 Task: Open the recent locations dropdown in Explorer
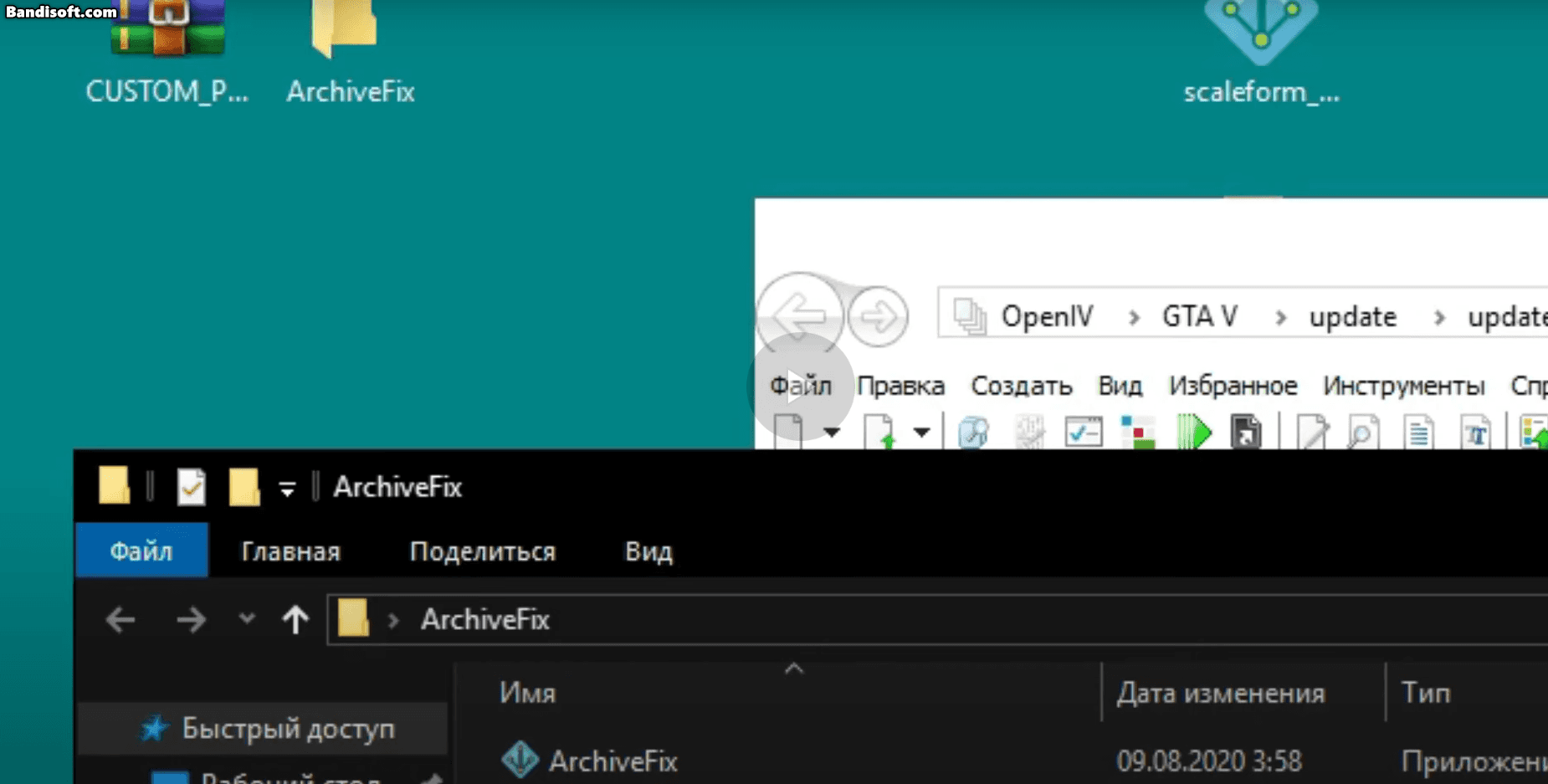(x=246, y=619)
